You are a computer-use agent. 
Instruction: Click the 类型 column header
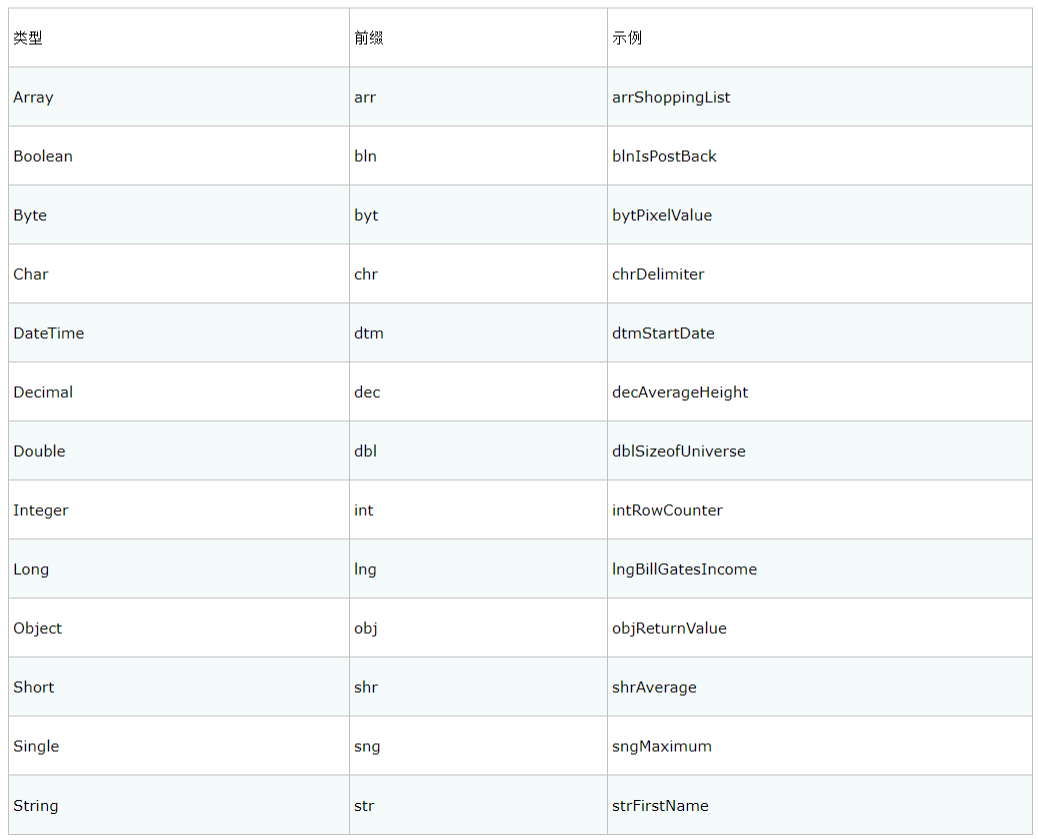coord(28,38)
